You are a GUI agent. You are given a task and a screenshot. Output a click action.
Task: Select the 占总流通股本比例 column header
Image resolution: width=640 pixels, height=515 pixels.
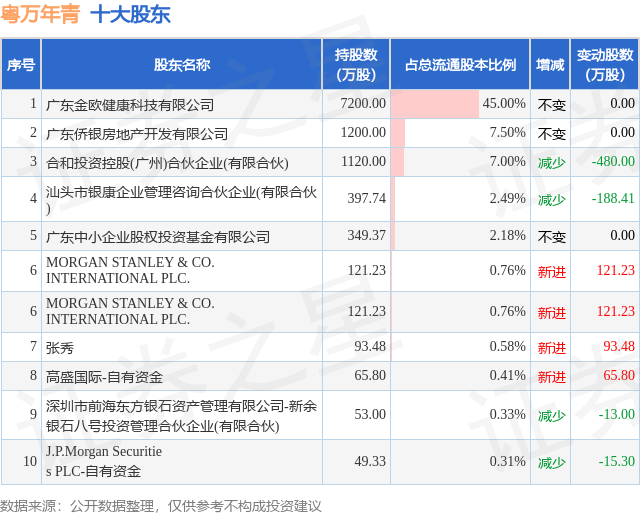click(460, 64)
